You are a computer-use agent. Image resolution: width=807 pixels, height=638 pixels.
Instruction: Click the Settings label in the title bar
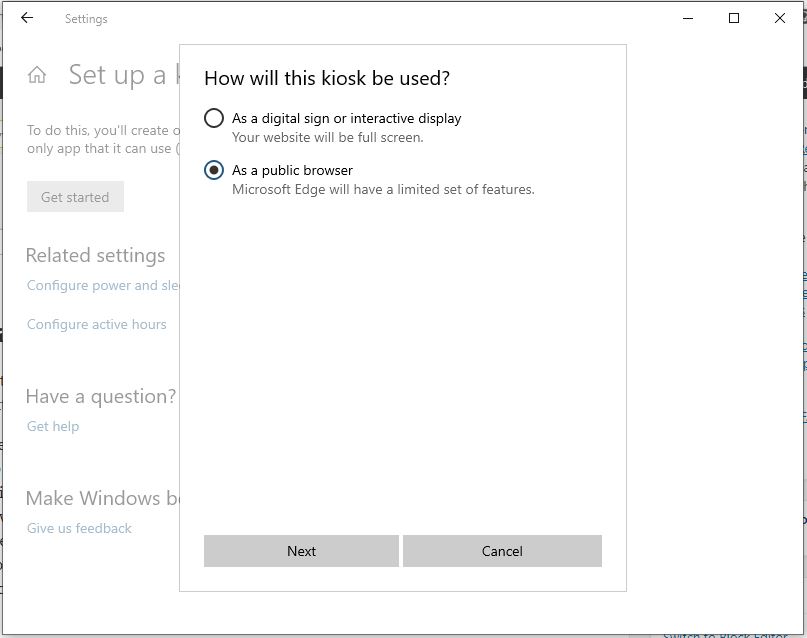pos(86,18)
